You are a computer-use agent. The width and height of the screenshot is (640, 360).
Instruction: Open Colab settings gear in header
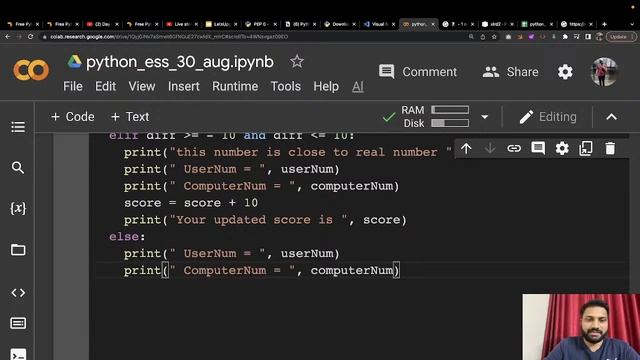[x=565, y=72]
